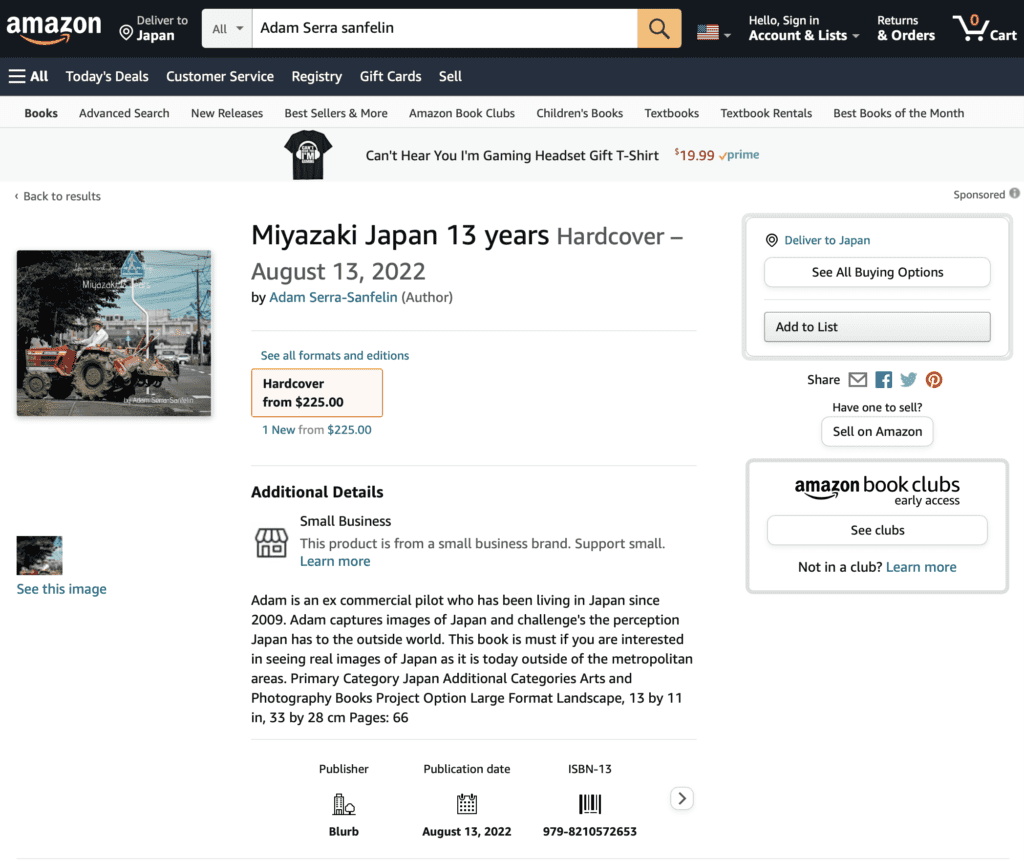Open the shopping cart icon
Screen dimensions: 1024x861
pos(984,28)
